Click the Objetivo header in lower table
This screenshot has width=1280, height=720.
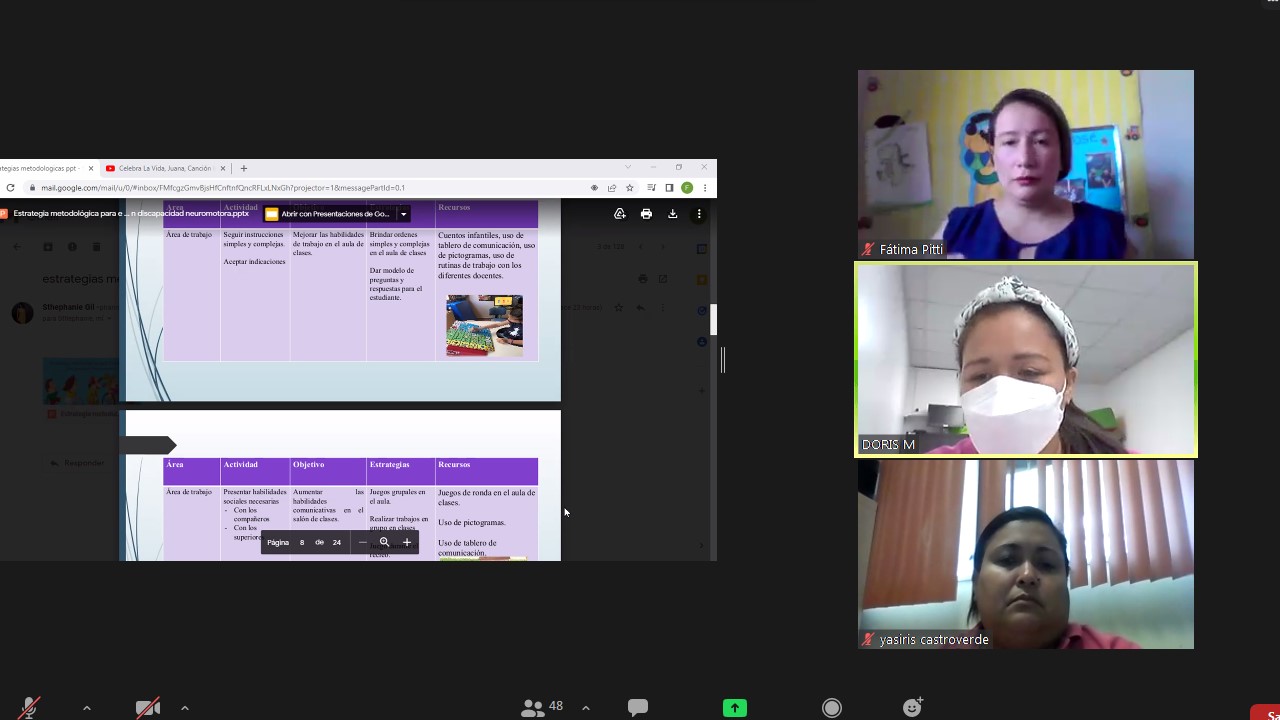click(x=309, y=465)
